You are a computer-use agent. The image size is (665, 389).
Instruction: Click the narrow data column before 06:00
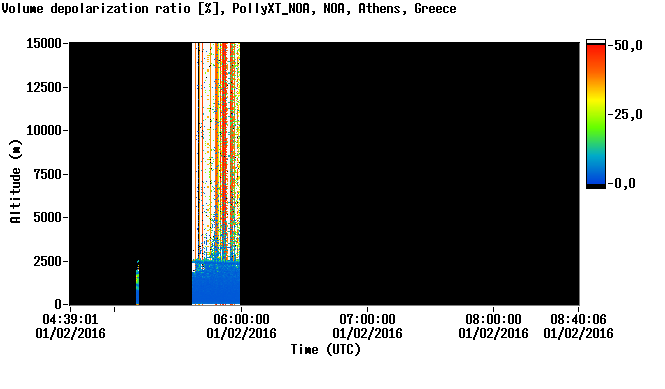tap(137, 283)
